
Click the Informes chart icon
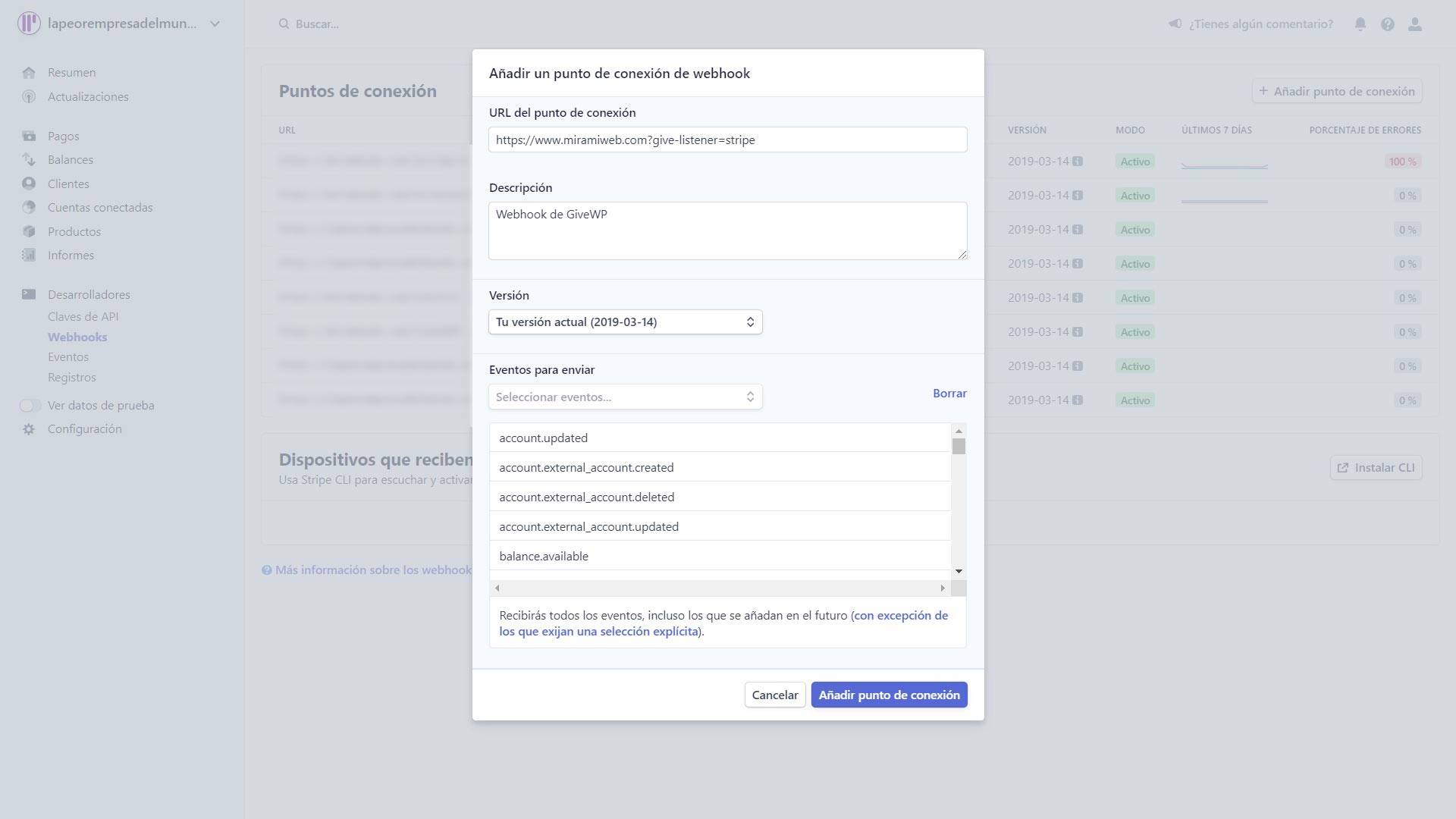[29, 256]
